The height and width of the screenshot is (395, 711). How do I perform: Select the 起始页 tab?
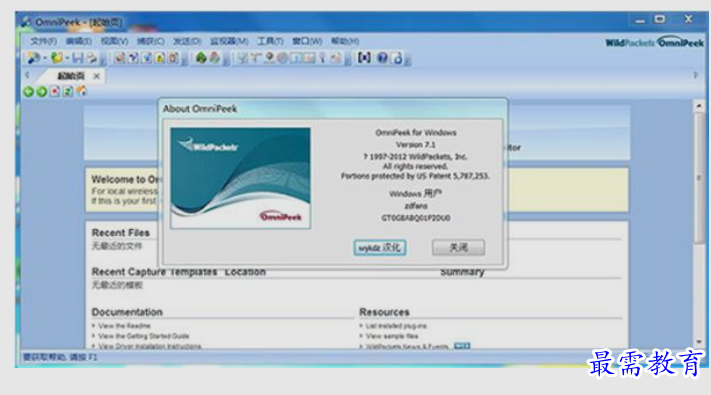click(x=71, y=76)
